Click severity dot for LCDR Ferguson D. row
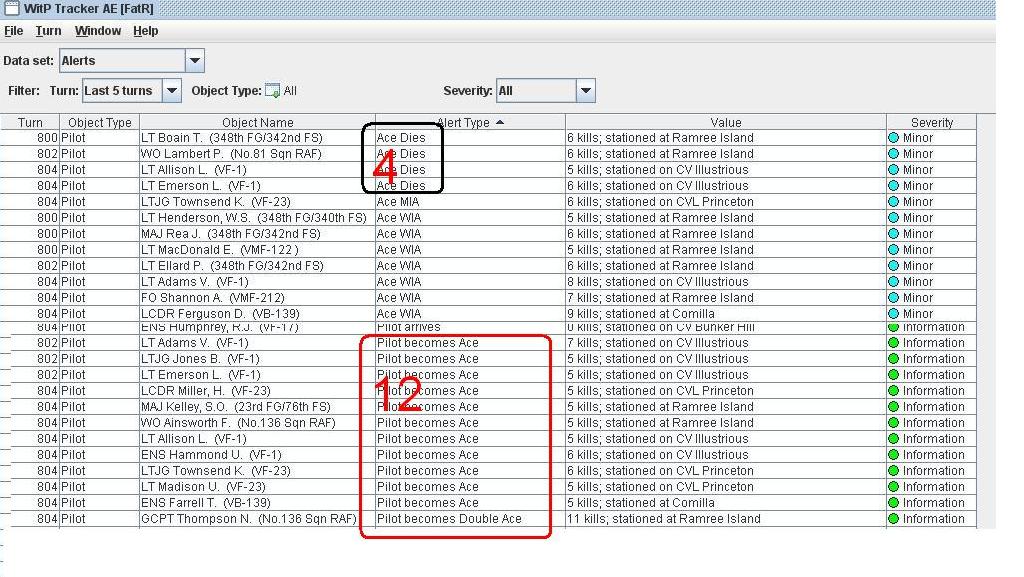Image resolution: width=1024 pixels, height=577 pixels. tap(893, 314)
